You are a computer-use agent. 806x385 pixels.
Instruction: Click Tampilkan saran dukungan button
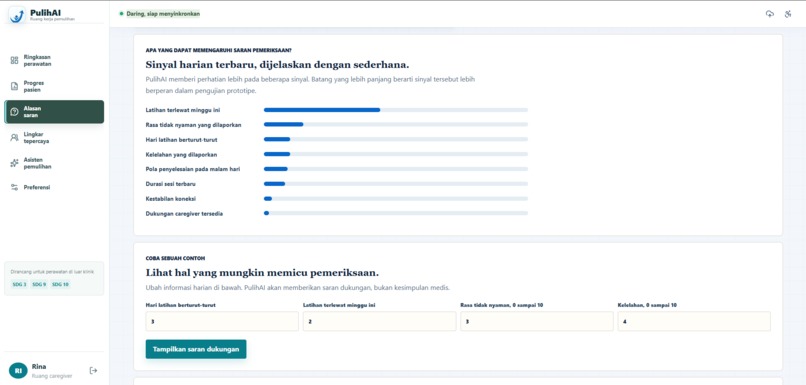point(196,349)
